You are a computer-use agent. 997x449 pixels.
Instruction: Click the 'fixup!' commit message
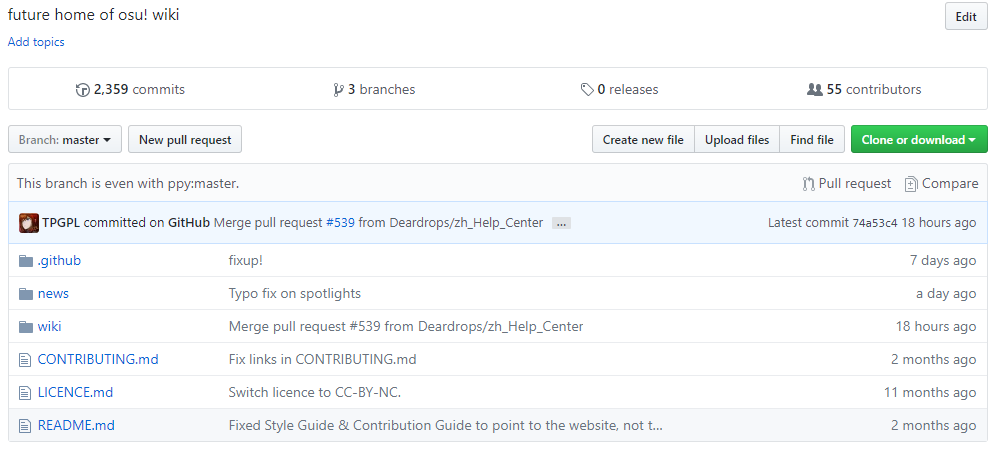(x=245, y=261)
